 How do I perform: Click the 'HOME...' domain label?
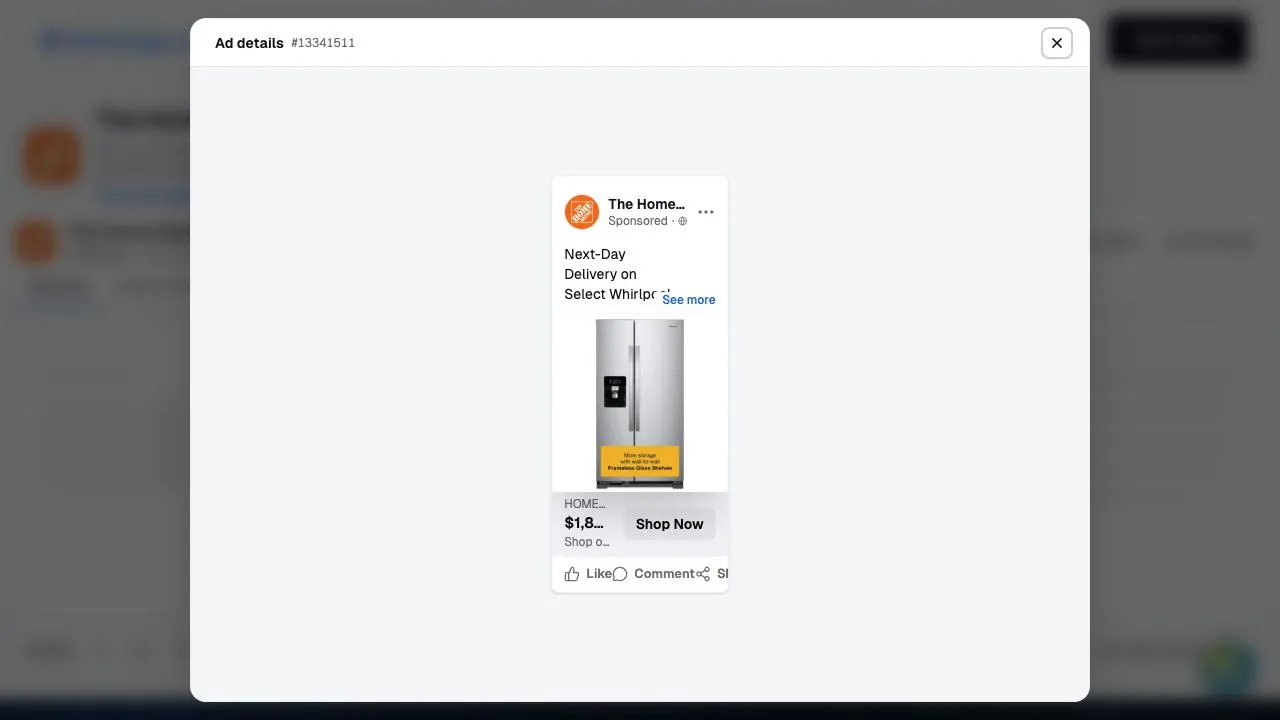(x=584, y=504)
